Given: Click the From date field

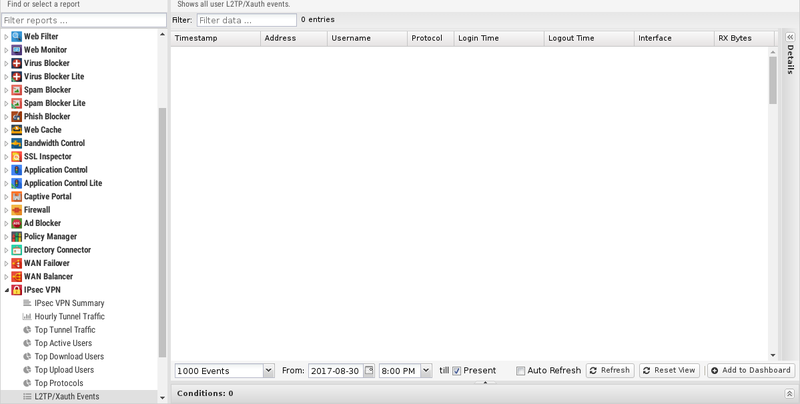Looking at the screenshot, I should (x=336, y=371).
